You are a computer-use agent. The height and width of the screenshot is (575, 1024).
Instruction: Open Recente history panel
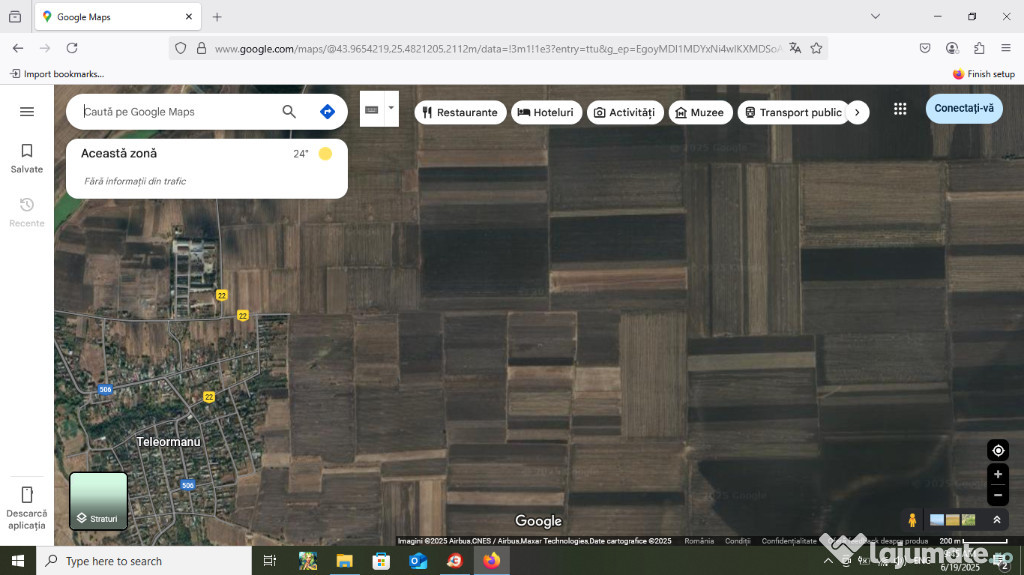coord(27,212)
